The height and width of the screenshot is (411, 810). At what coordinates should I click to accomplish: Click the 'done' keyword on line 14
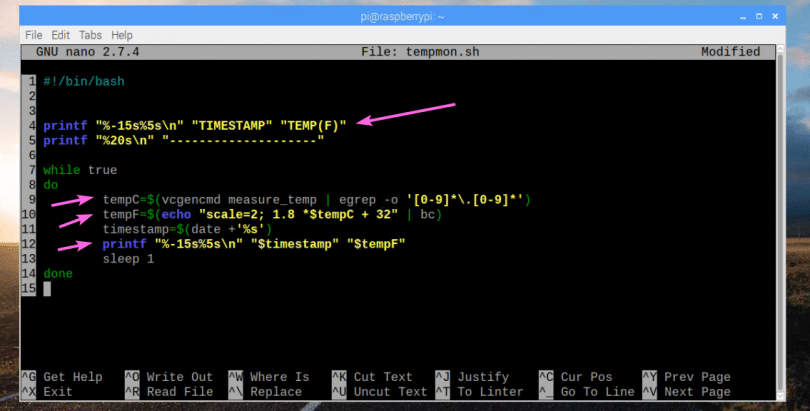pos(59,273)
